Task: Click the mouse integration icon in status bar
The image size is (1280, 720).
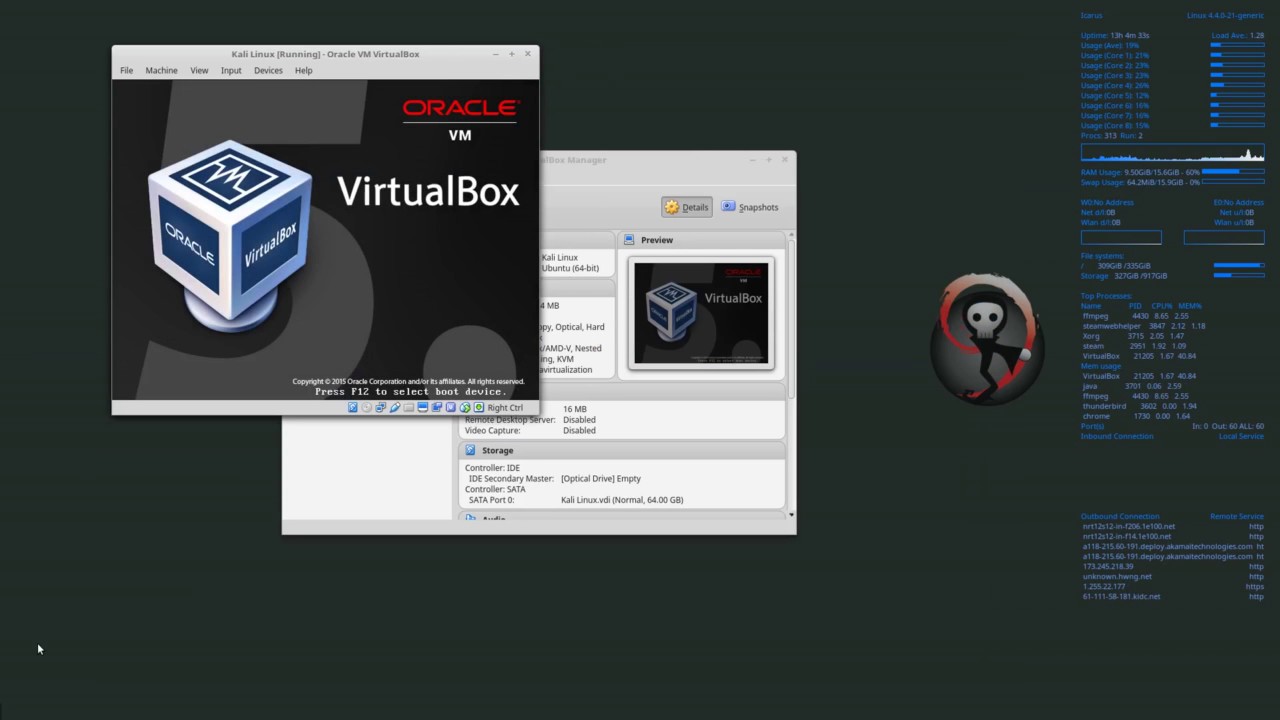Action: pos(465,407)
